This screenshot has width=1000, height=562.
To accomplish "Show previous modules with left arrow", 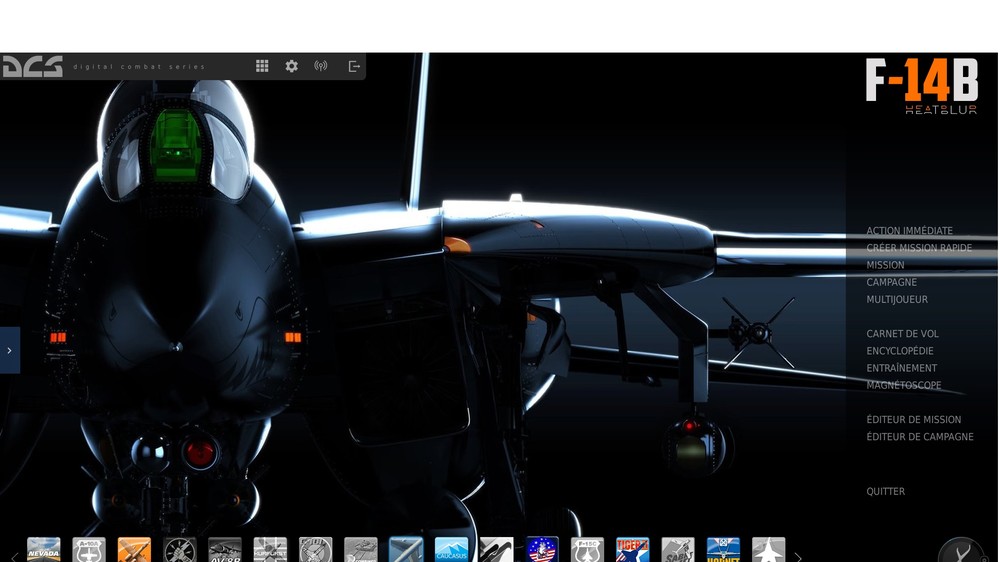I will tap(14, 557).
